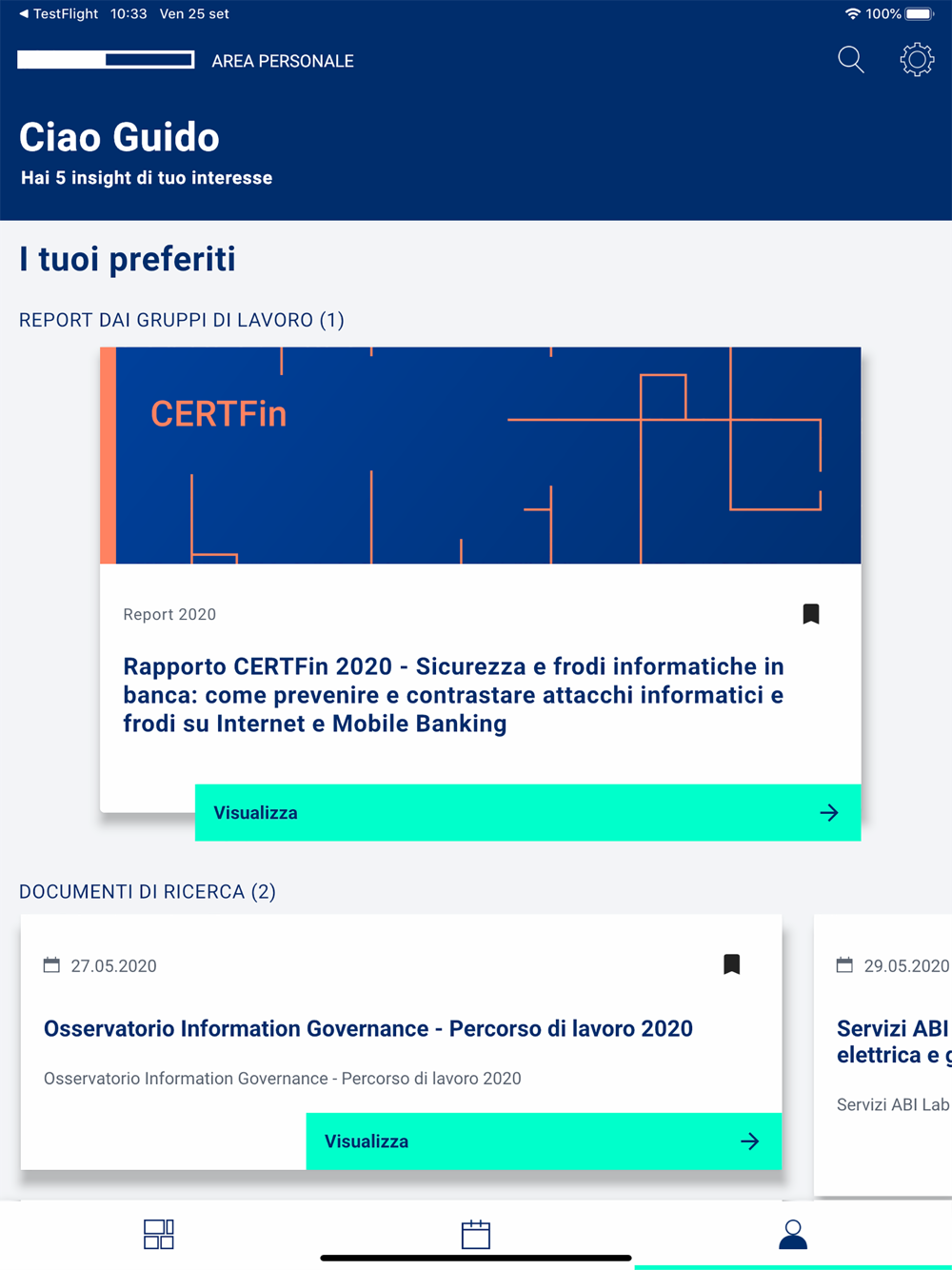Open Osservatorio Information Governance title
The width and height of the screenshot is (952, 1270).
pyautogui.click(x=368, y=1028)
